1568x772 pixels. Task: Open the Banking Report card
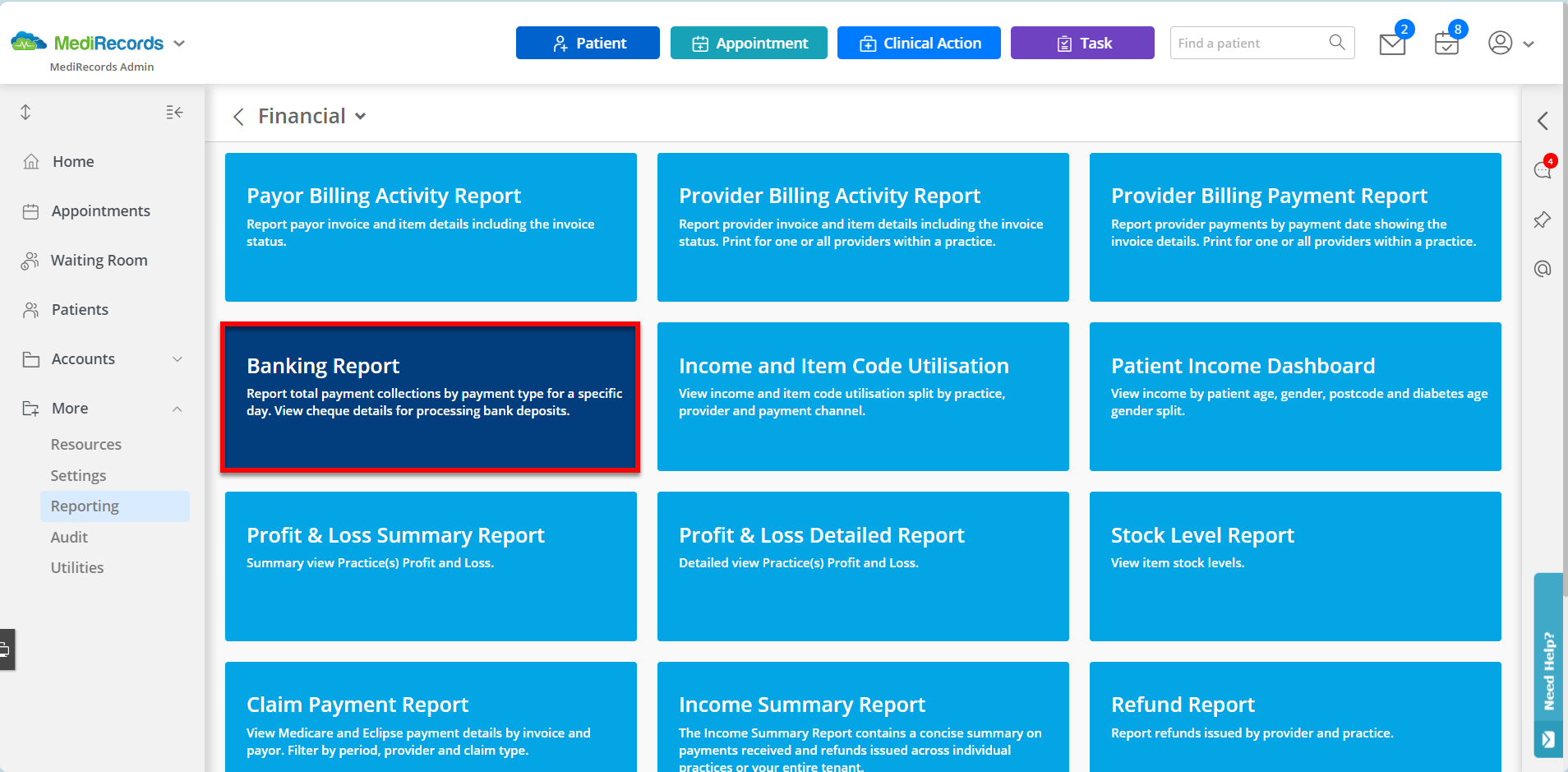(x=431, y=397)
